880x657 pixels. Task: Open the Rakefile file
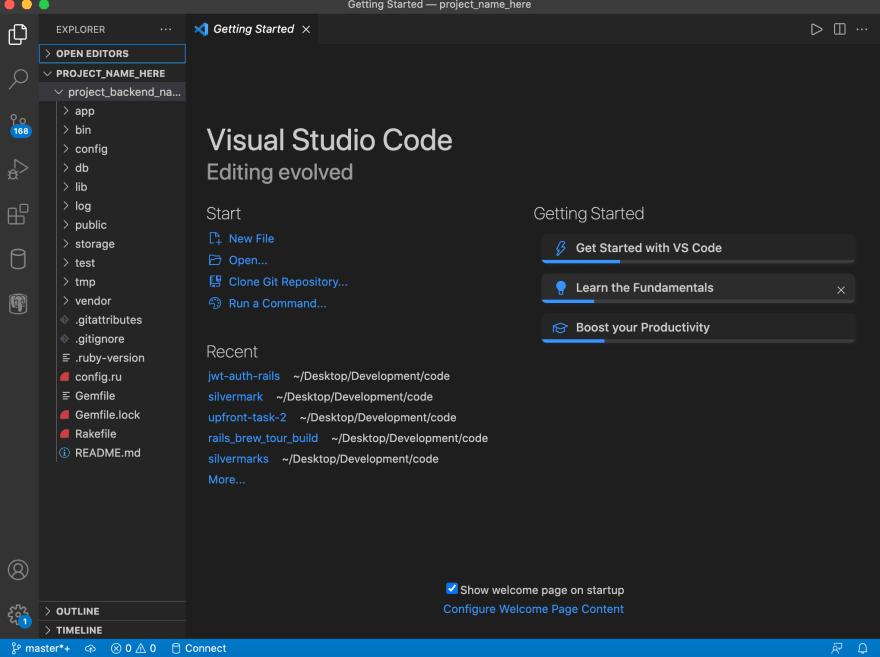[112, 434]
